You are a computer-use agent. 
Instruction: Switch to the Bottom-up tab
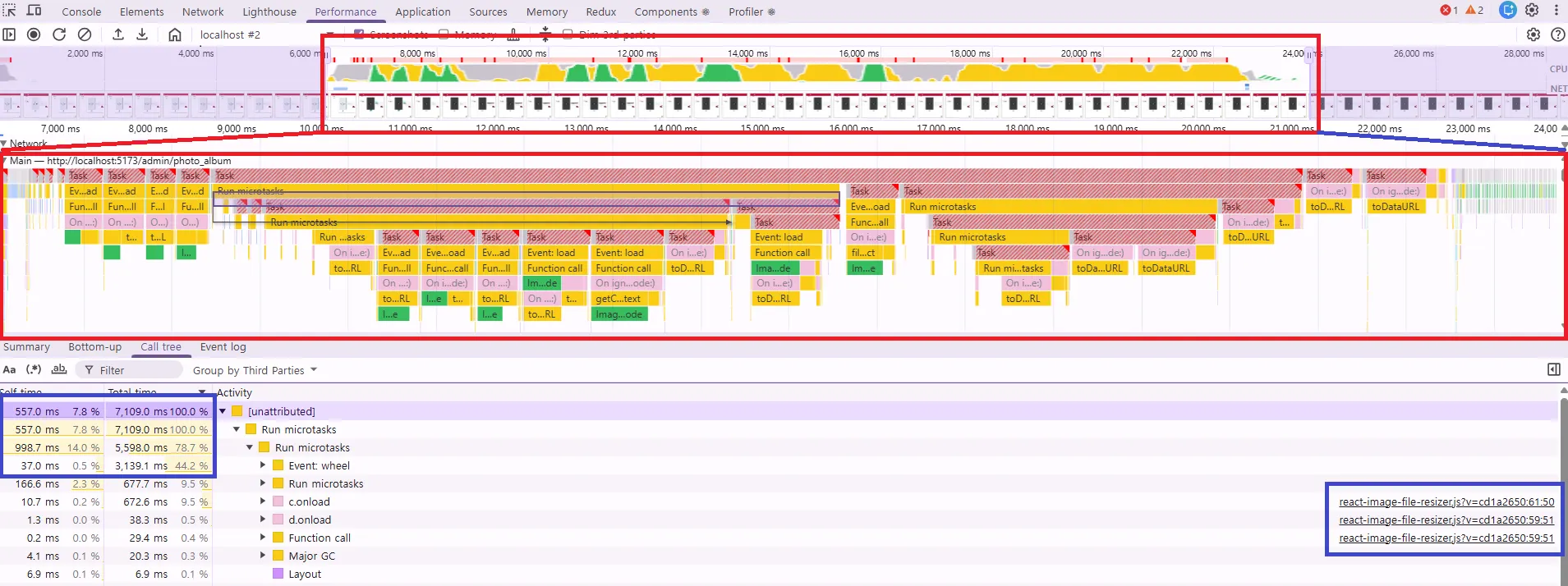94,347
